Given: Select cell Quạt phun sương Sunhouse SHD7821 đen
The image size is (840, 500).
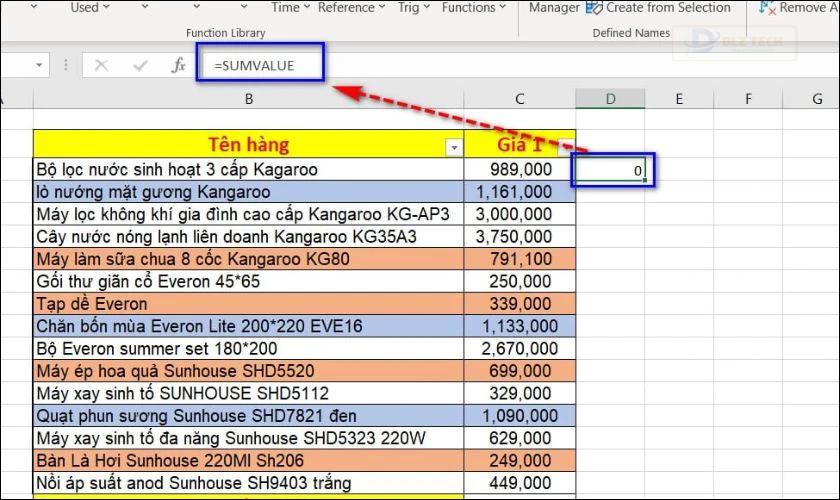Looking at the screenshot, I should click(249, 416).
